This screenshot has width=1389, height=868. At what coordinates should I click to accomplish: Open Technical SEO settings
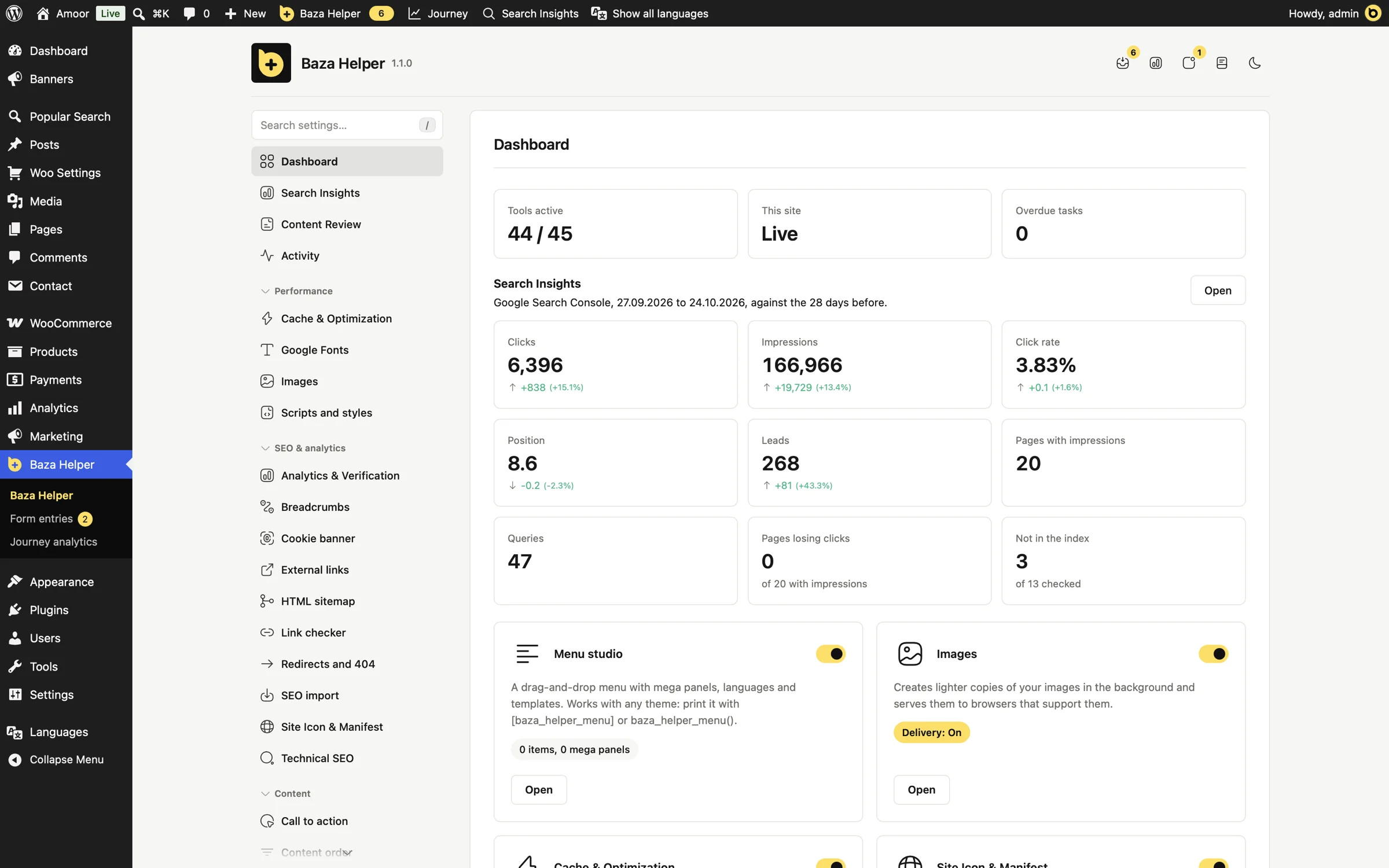[347, 758]
